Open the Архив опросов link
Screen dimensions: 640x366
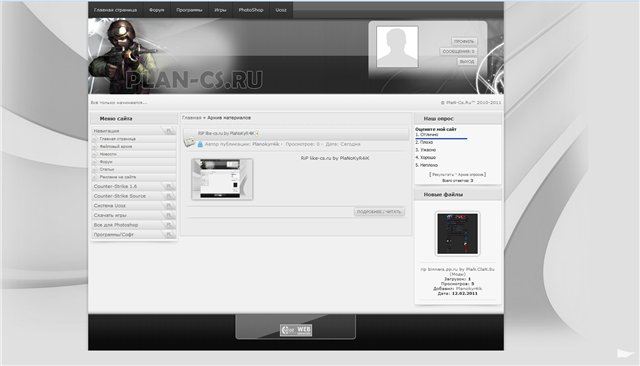(x=471, y=175)
